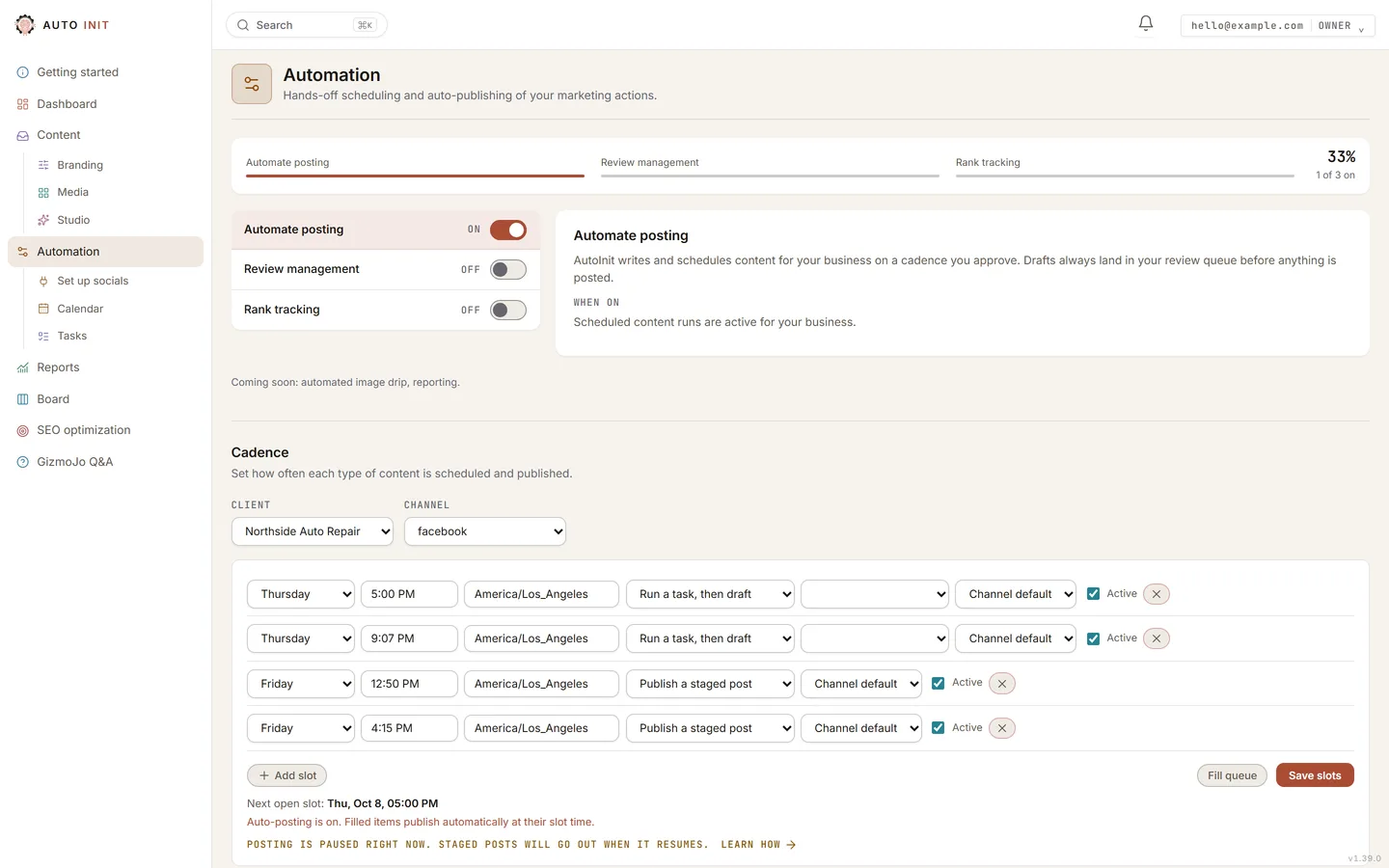Click the Rank tracking progress bar
The height and width of the screenshot is (868, 1389).
[1125, 176]
